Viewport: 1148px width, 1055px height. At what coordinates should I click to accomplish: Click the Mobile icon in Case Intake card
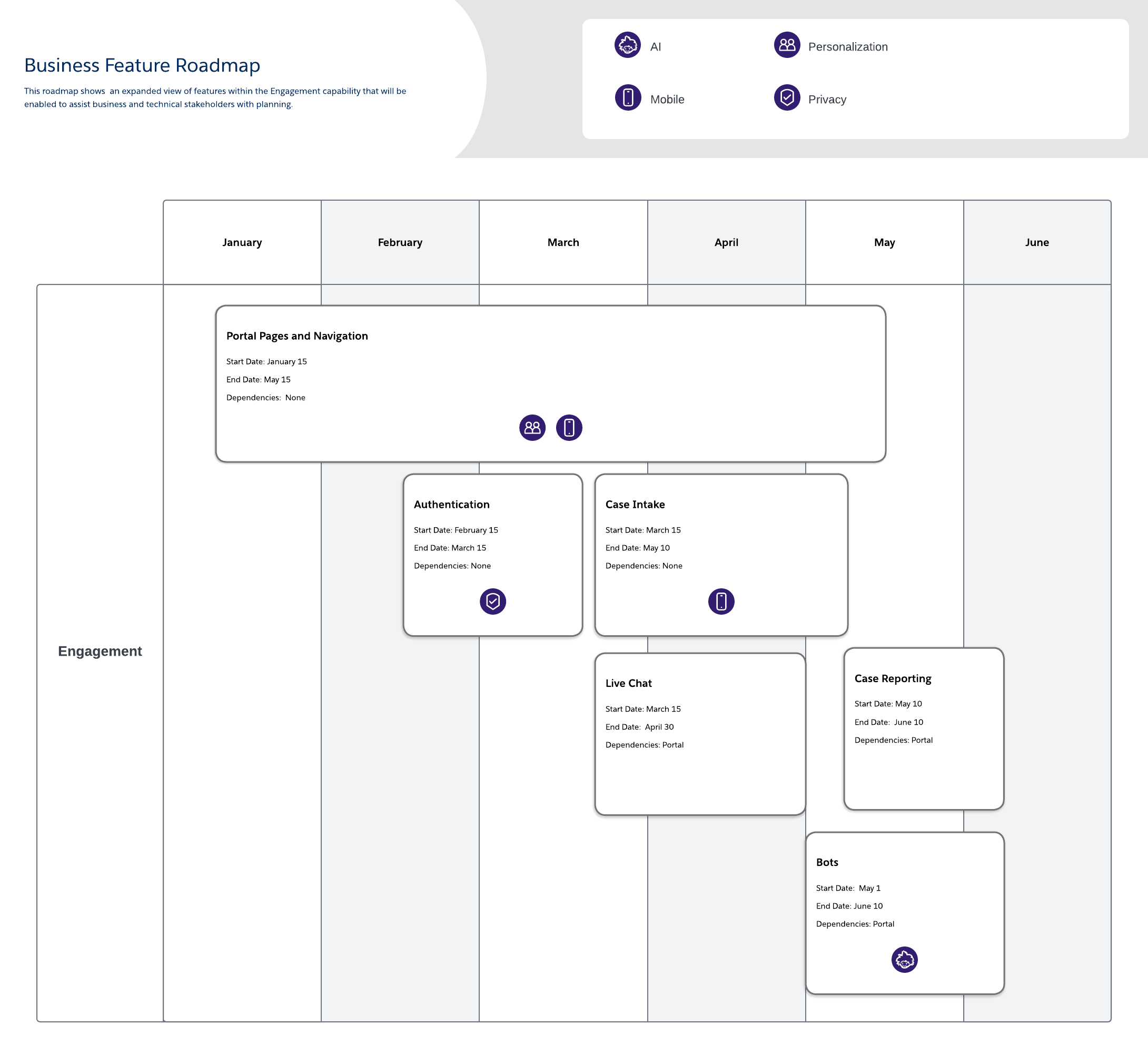point(721,601)
